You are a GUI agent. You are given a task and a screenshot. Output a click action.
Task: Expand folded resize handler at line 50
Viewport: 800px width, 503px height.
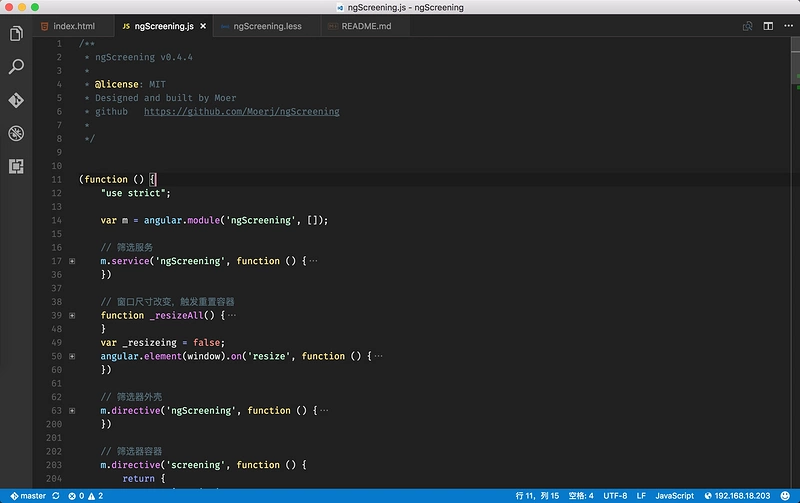(x=72, y=356)
